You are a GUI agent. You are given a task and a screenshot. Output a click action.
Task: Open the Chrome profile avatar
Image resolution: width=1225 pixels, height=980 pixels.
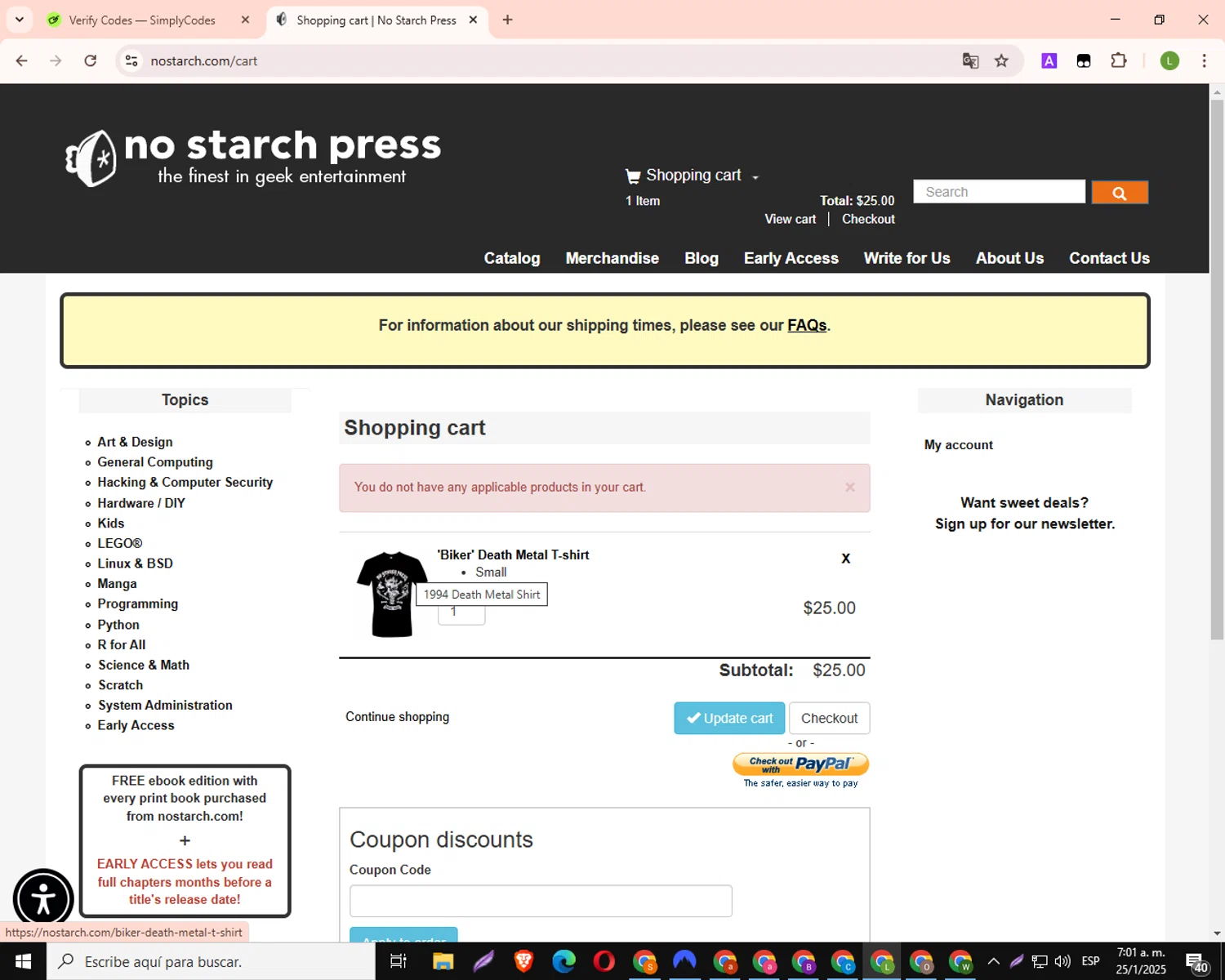coord(1169,61)
